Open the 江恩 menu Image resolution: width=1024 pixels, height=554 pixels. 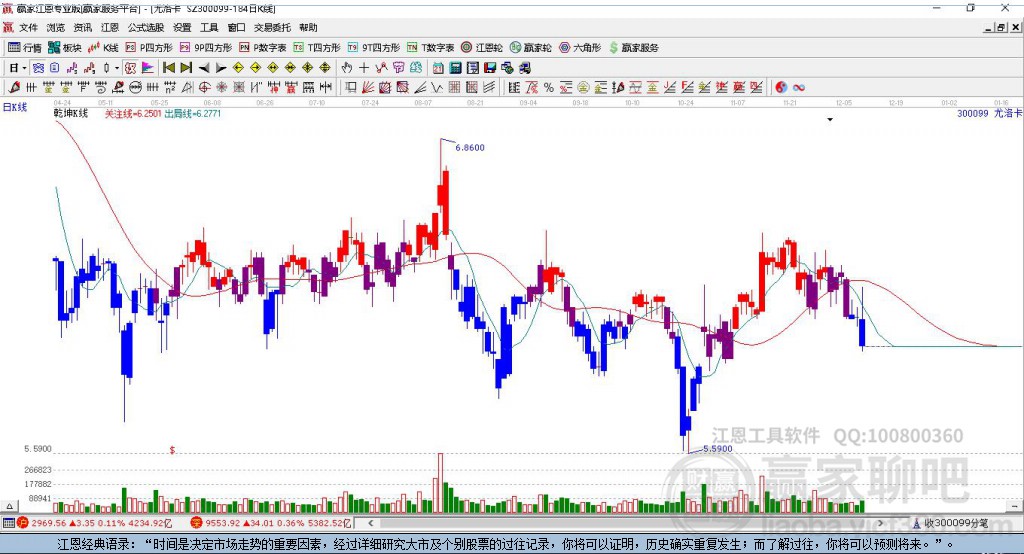(x=110, y=27)
